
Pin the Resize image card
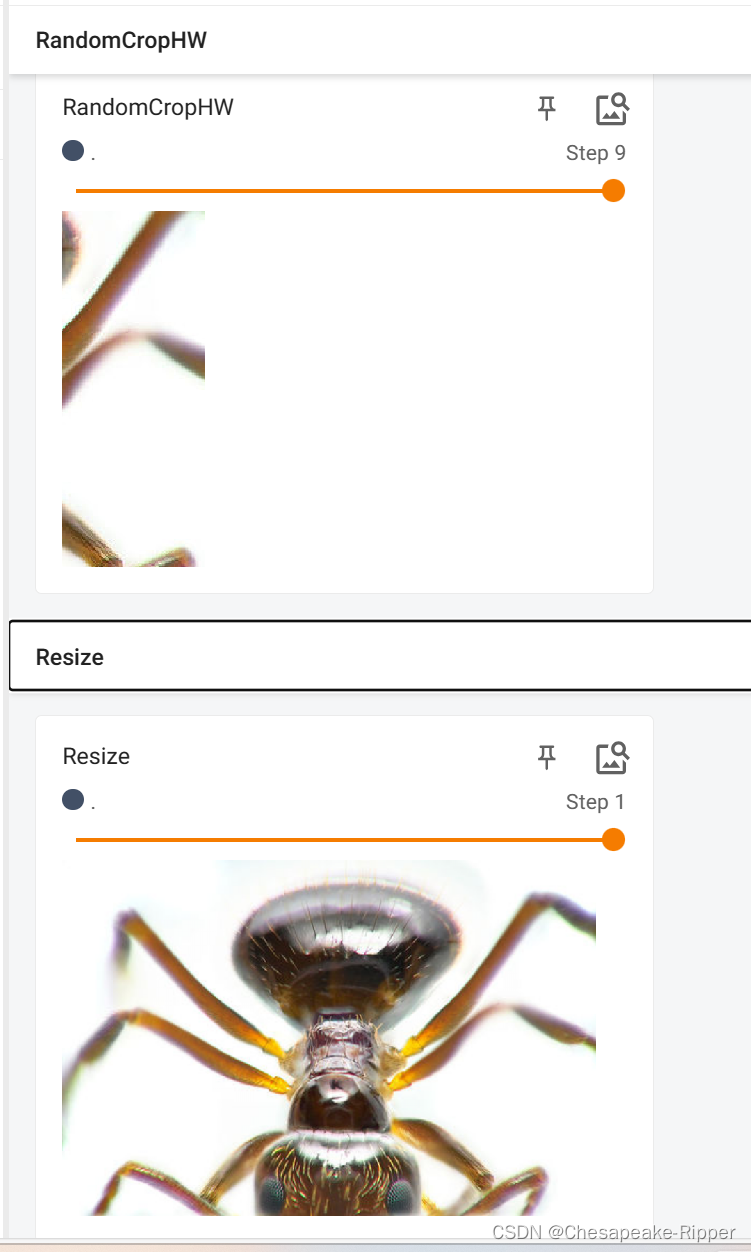tap(546, 757)
